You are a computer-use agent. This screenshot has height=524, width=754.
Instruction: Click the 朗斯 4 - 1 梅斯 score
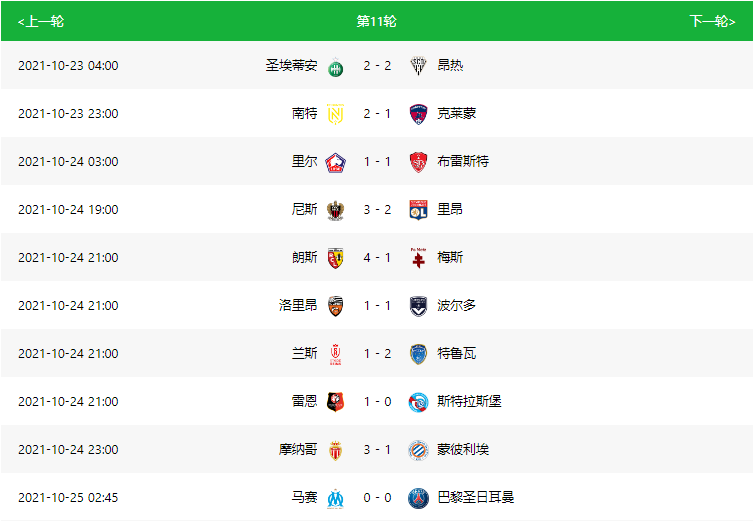point(377,258)
